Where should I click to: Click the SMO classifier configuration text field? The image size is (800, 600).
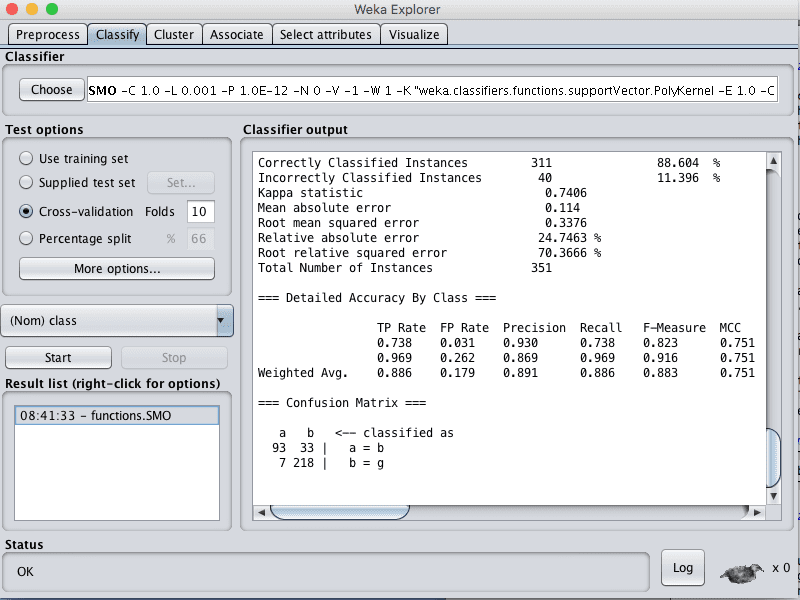pyautogui.click(x=432, y=90)
